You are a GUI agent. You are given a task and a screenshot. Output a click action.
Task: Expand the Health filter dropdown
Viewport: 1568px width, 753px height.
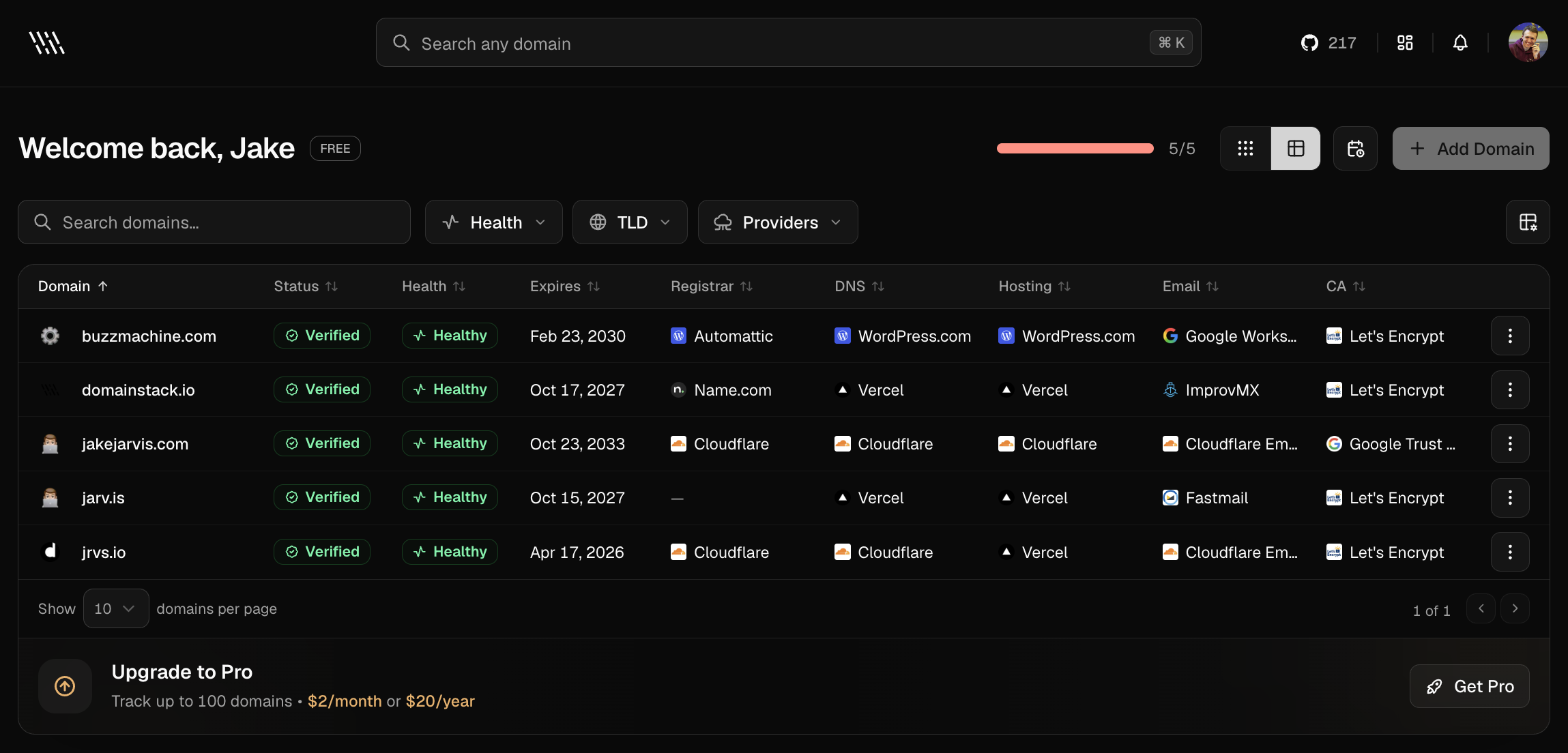coord(493,222)
